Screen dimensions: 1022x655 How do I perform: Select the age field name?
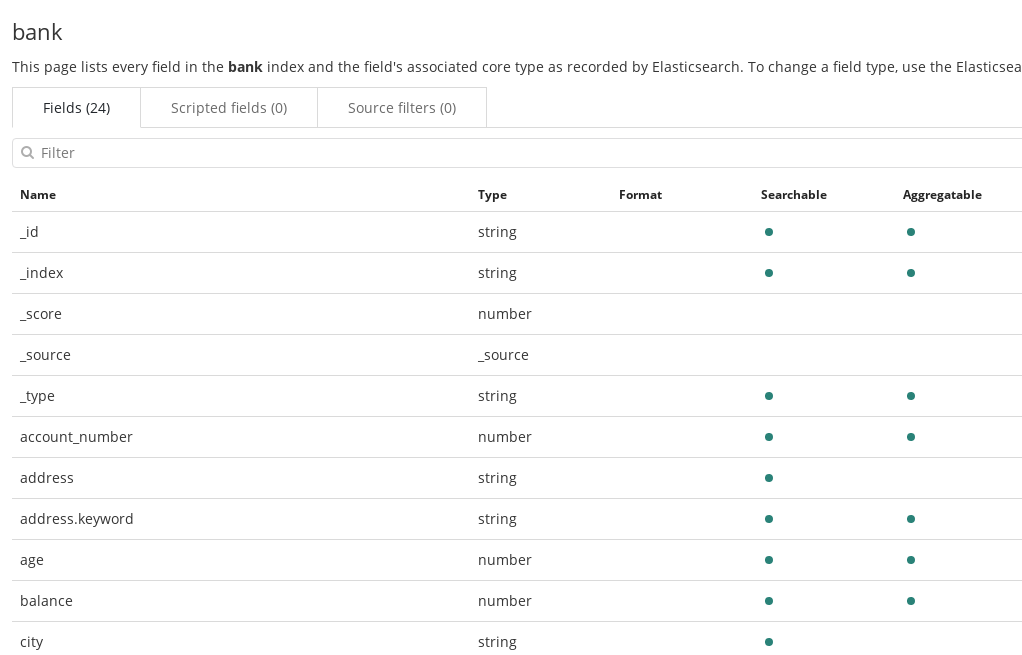pos(32,560)
